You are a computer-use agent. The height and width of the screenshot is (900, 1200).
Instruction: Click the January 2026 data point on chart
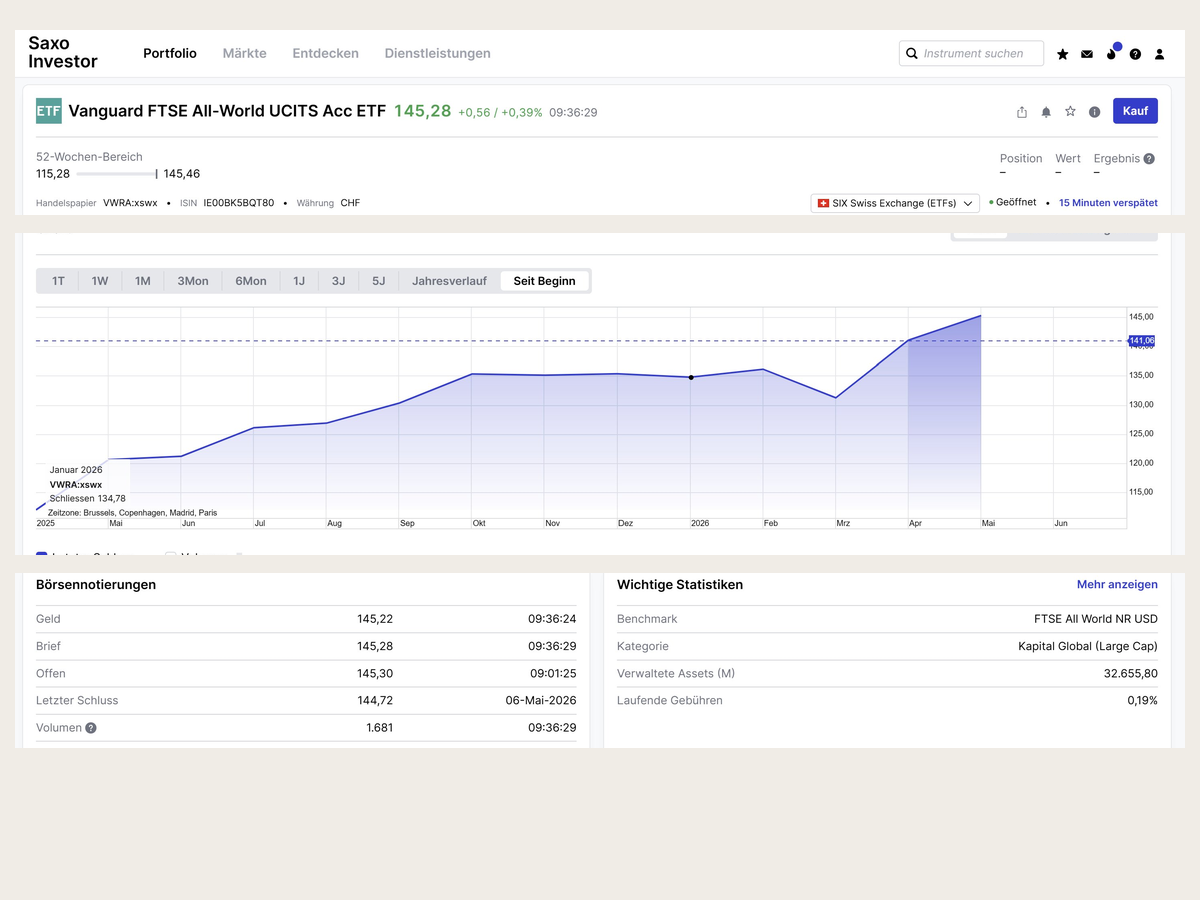[691, 377]
